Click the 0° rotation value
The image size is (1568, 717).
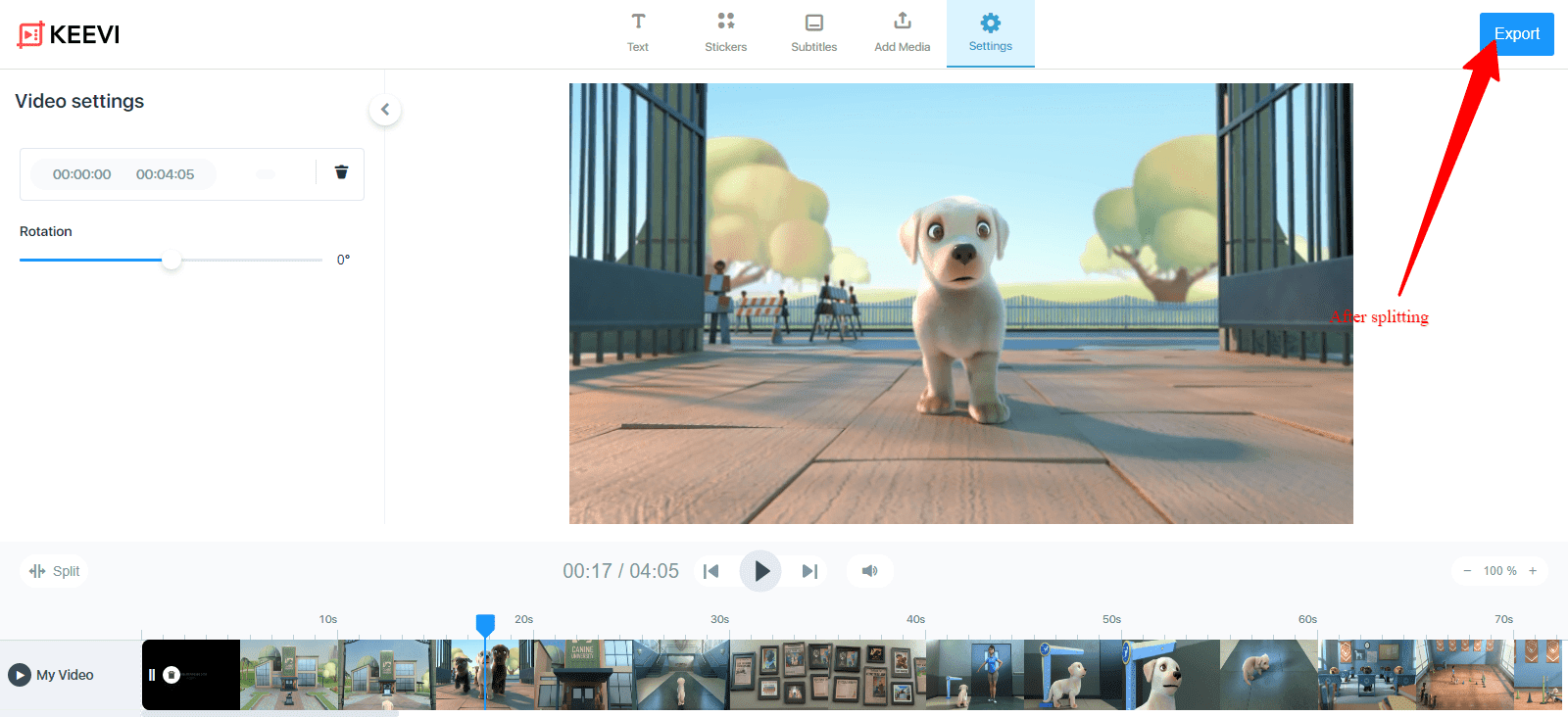point(343,260)
